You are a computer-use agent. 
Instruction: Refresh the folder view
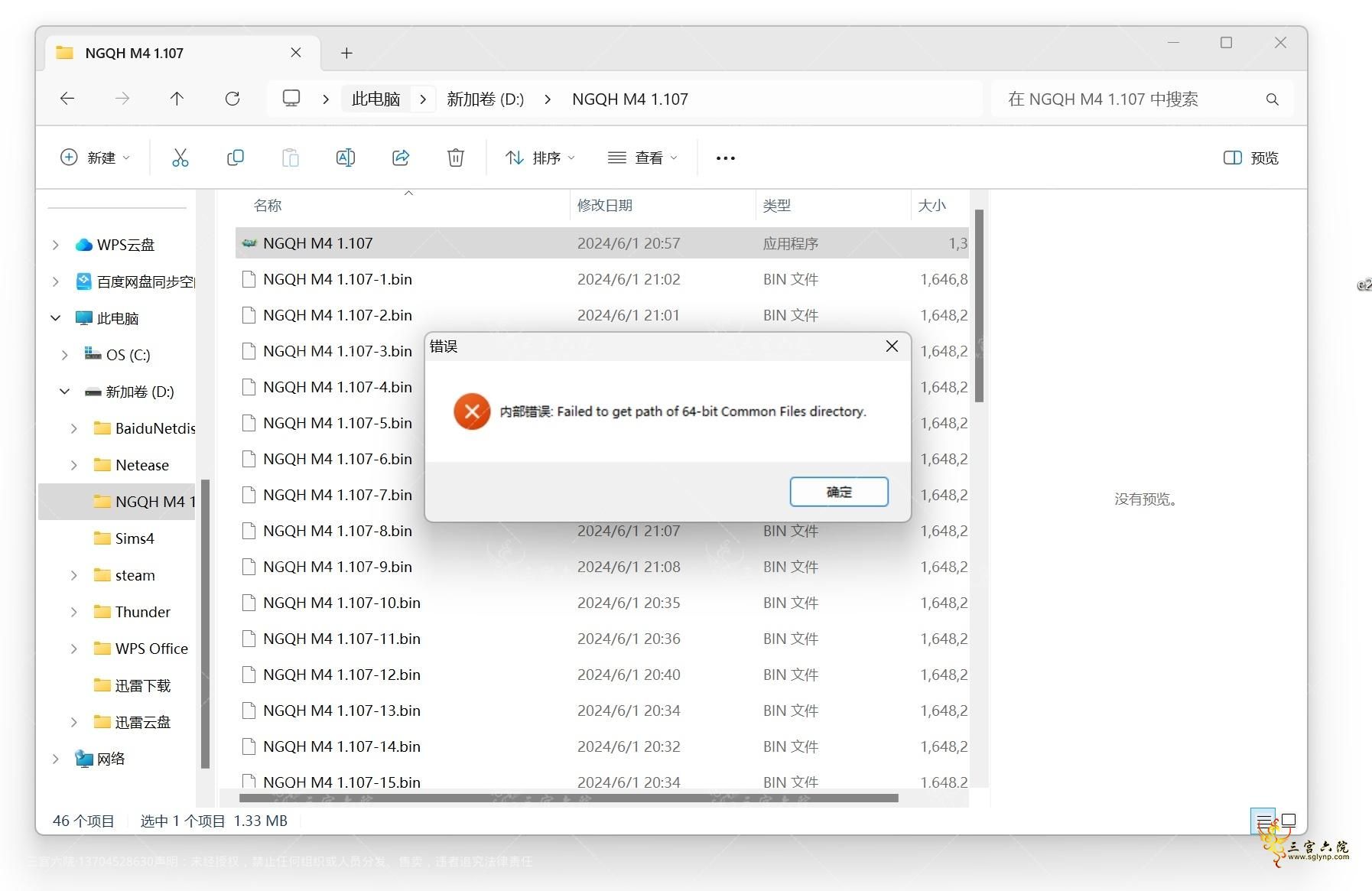(232, 99)
